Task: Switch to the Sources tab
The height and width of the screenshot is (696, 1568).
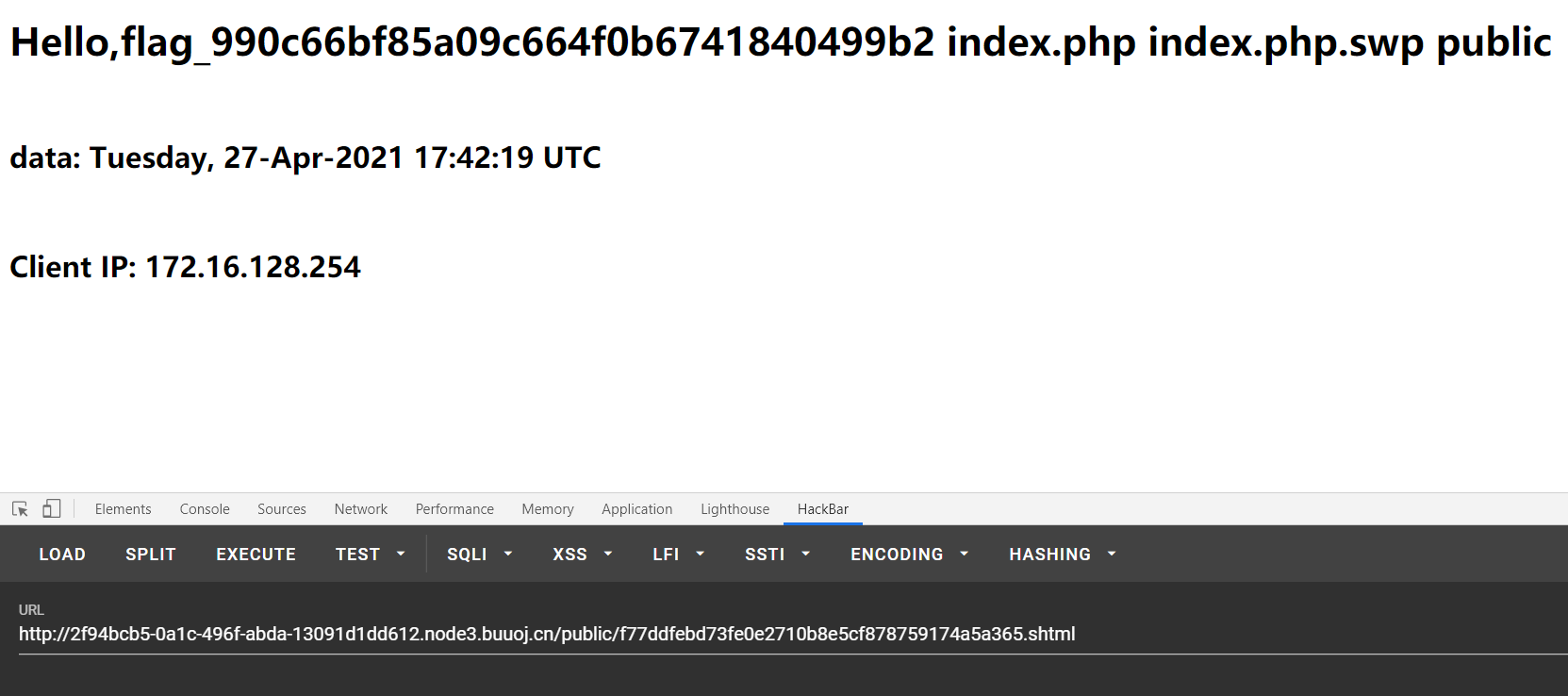Action: click(281, 508)
